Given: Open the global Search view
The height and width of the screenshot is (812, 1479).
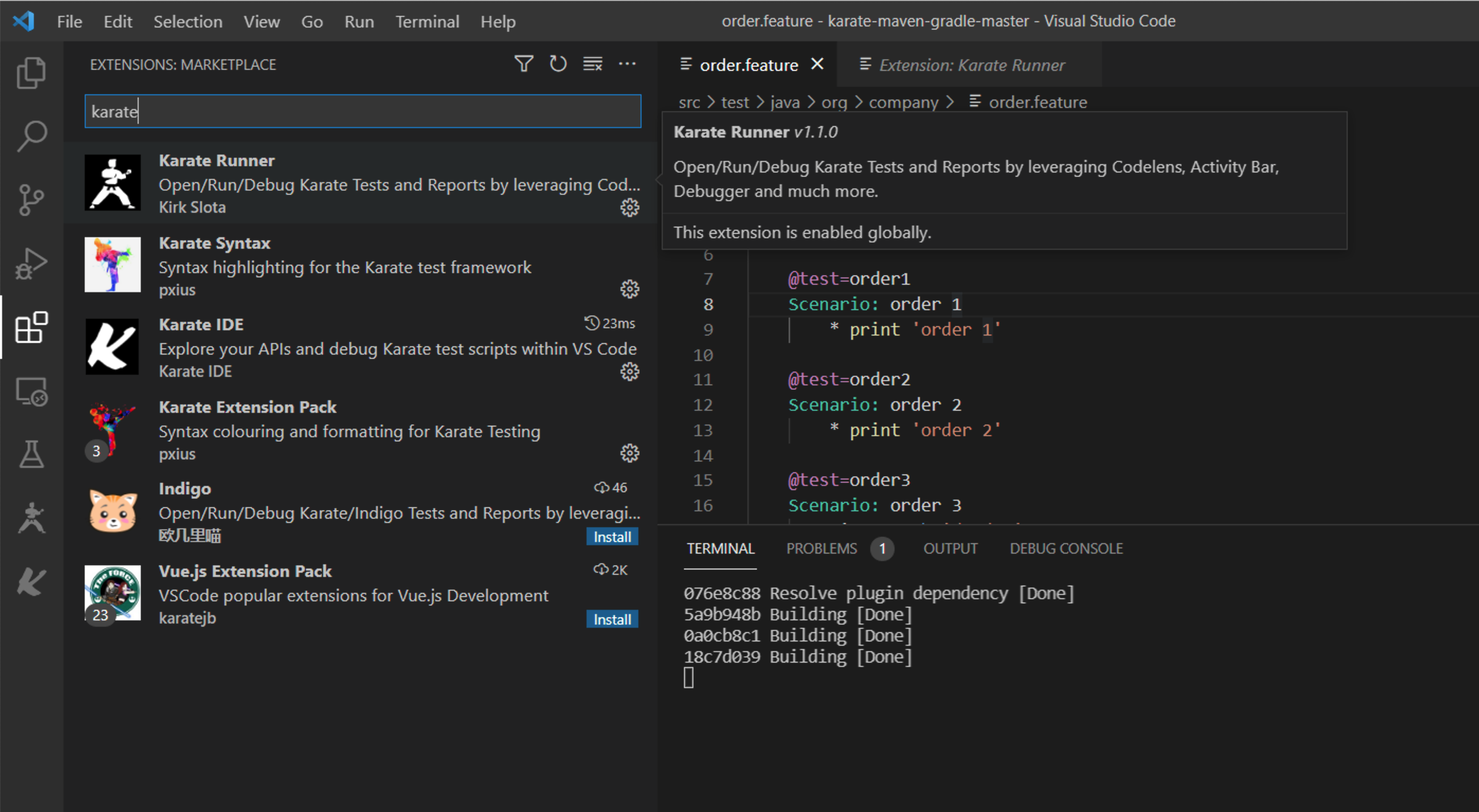Looking at the screenshot, I should click(32, 136).
